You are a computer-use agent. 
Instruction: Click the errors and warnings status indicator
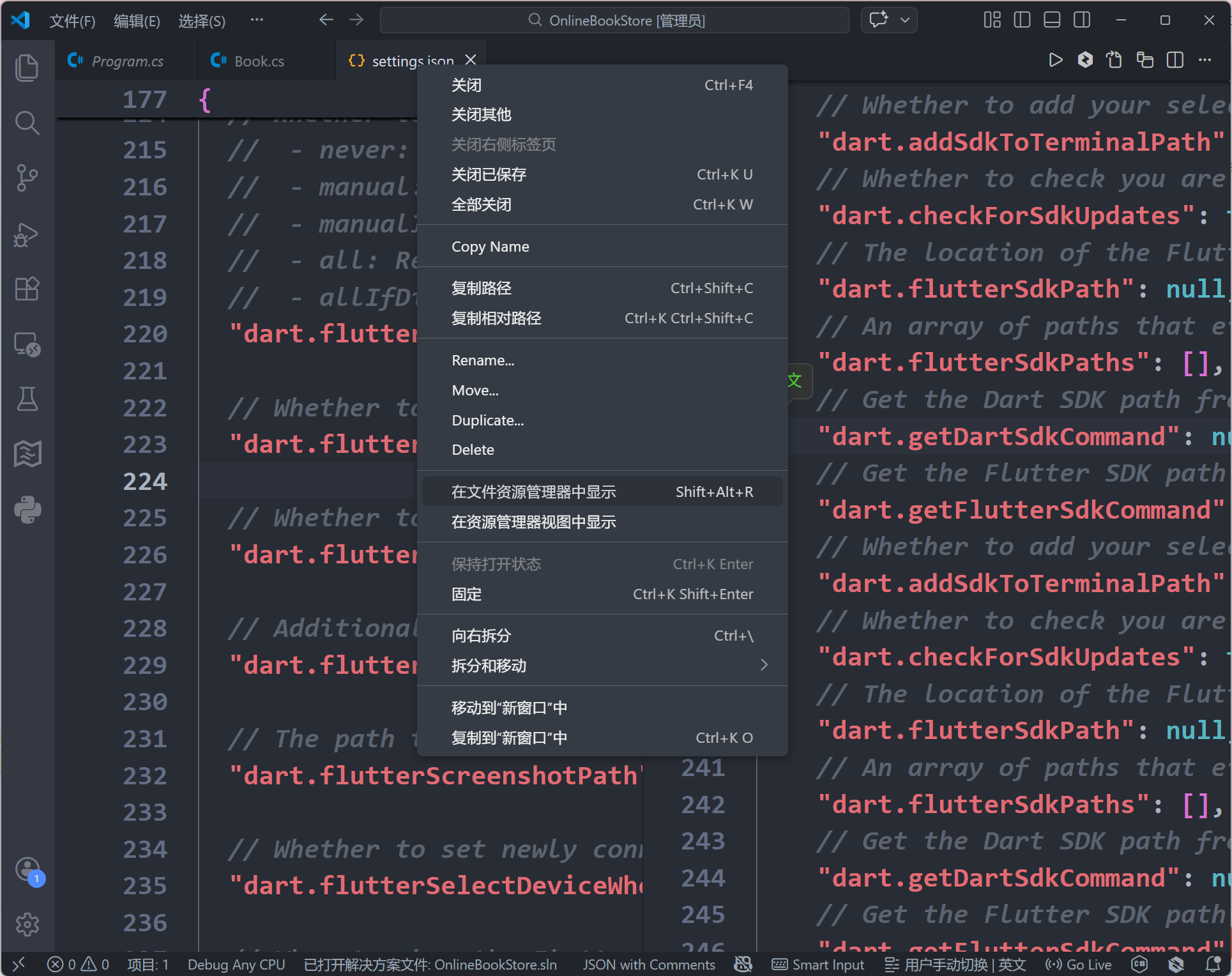tap(78, 964)
